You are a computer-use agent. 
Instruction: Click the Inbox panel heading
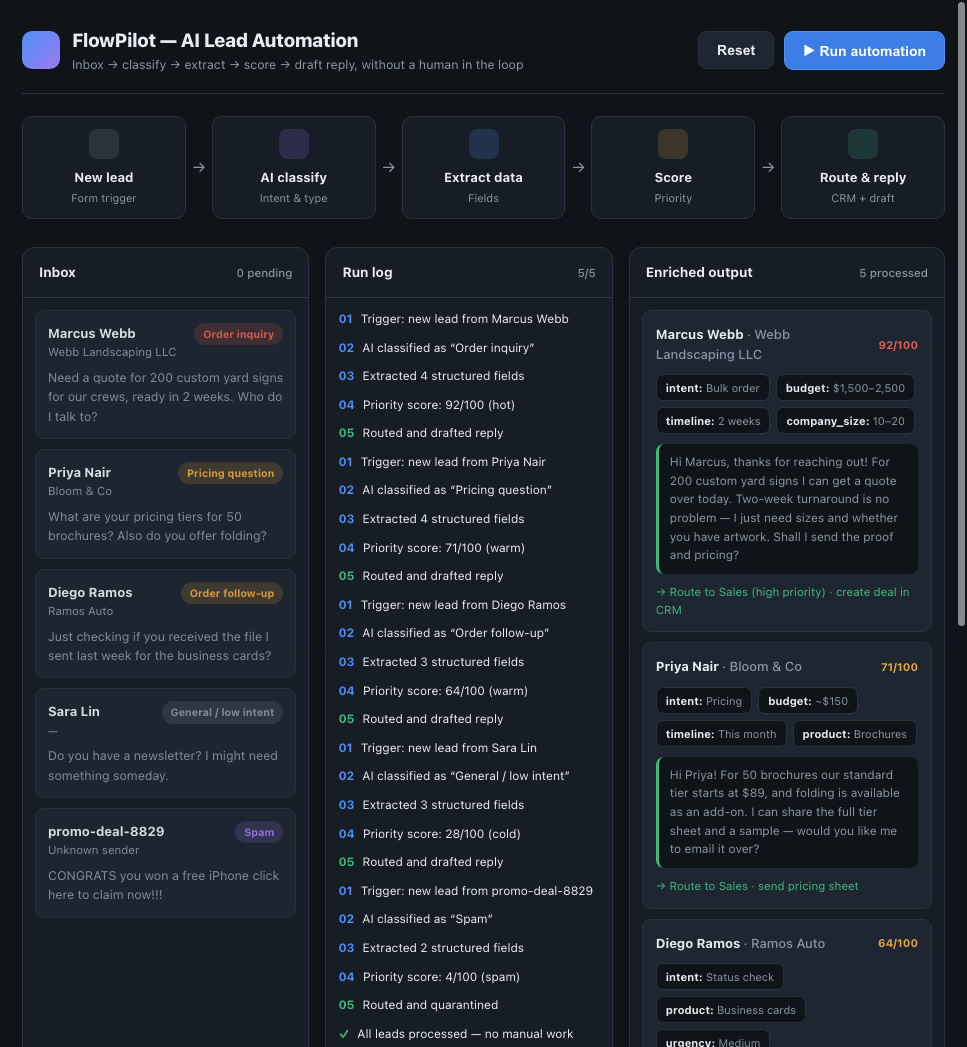[x=57, y=272]
